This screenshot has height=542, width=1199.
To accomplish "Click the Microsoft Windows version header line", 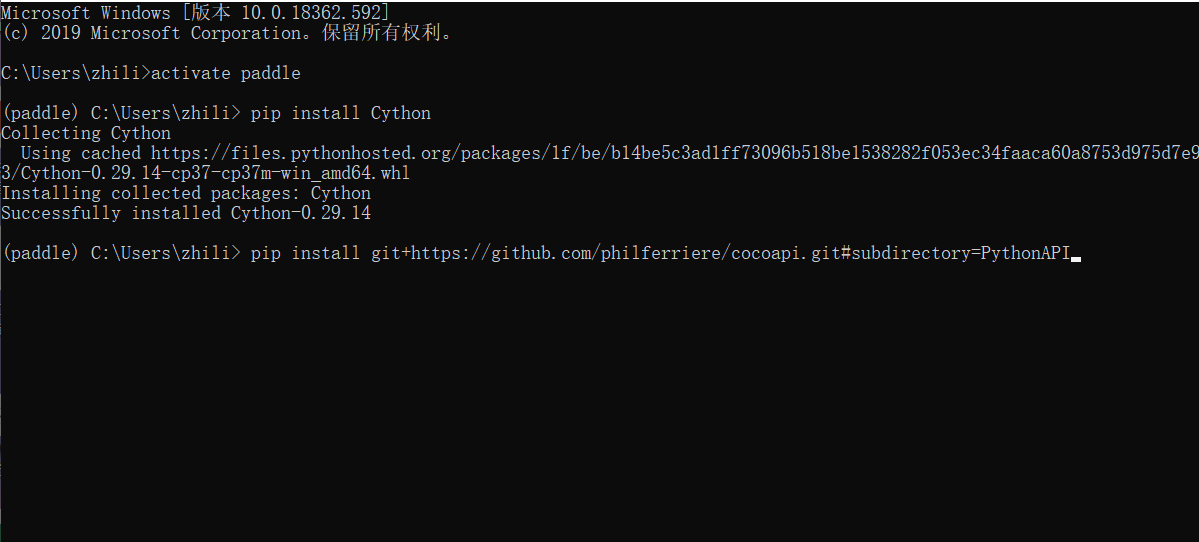I will [196, 13].
